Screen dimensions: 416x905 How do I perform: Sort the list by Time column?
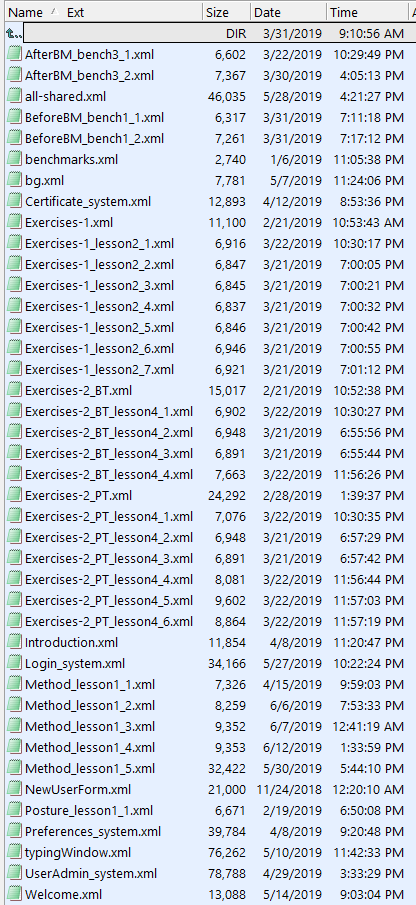(344, 12)
